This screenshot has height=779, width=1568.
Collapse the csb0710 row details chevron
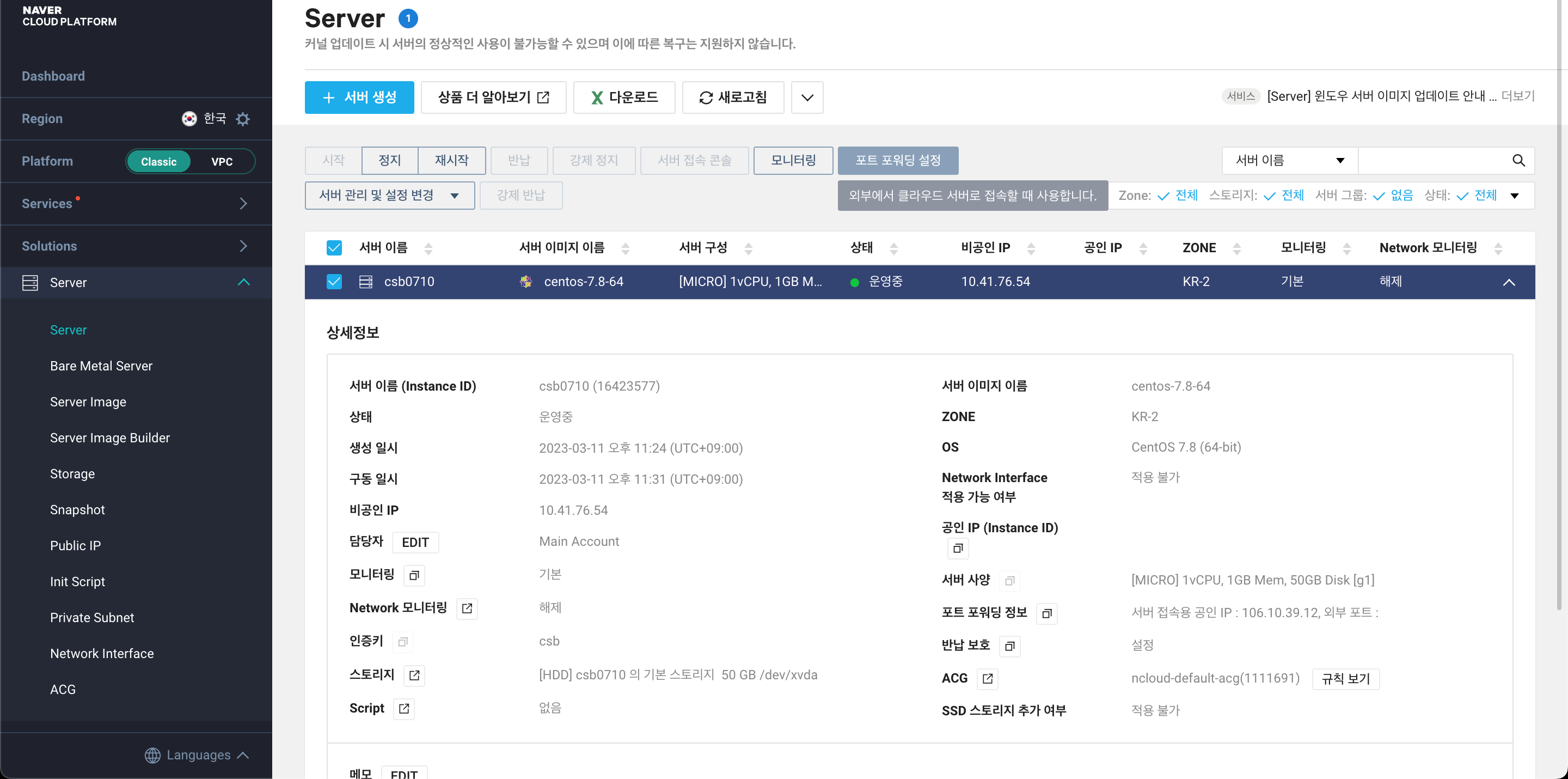[x=1508, y=282]
